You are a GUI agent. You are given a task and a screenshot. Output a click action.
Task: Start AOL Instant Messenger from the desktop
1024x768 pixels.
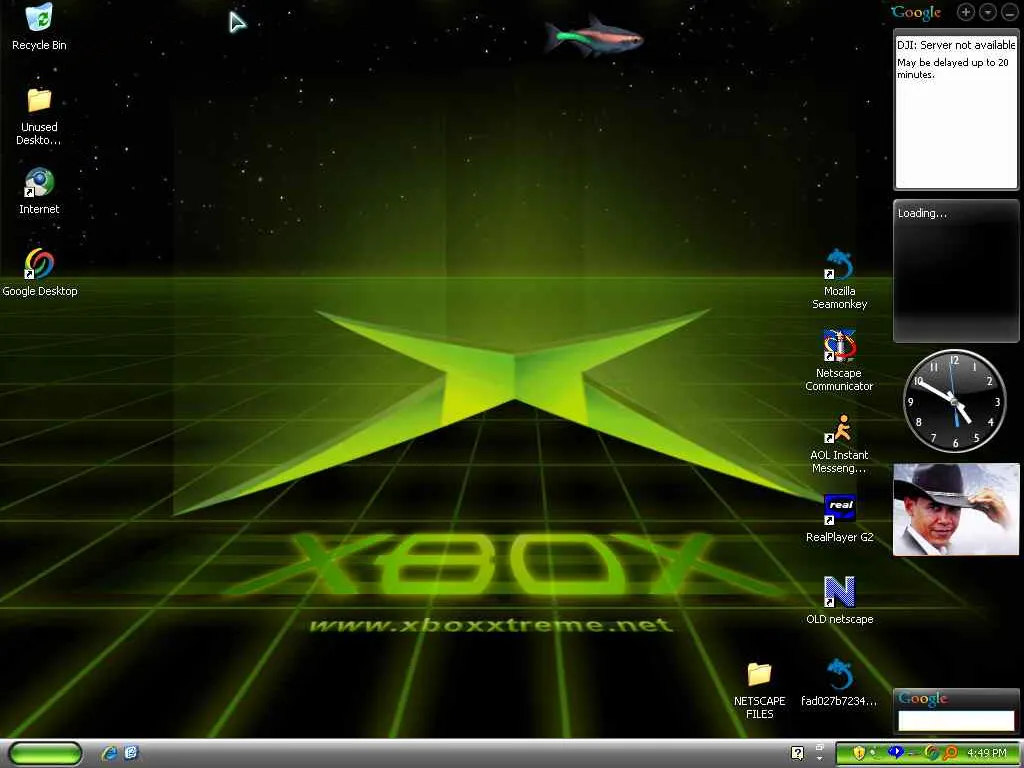[839, 443]
